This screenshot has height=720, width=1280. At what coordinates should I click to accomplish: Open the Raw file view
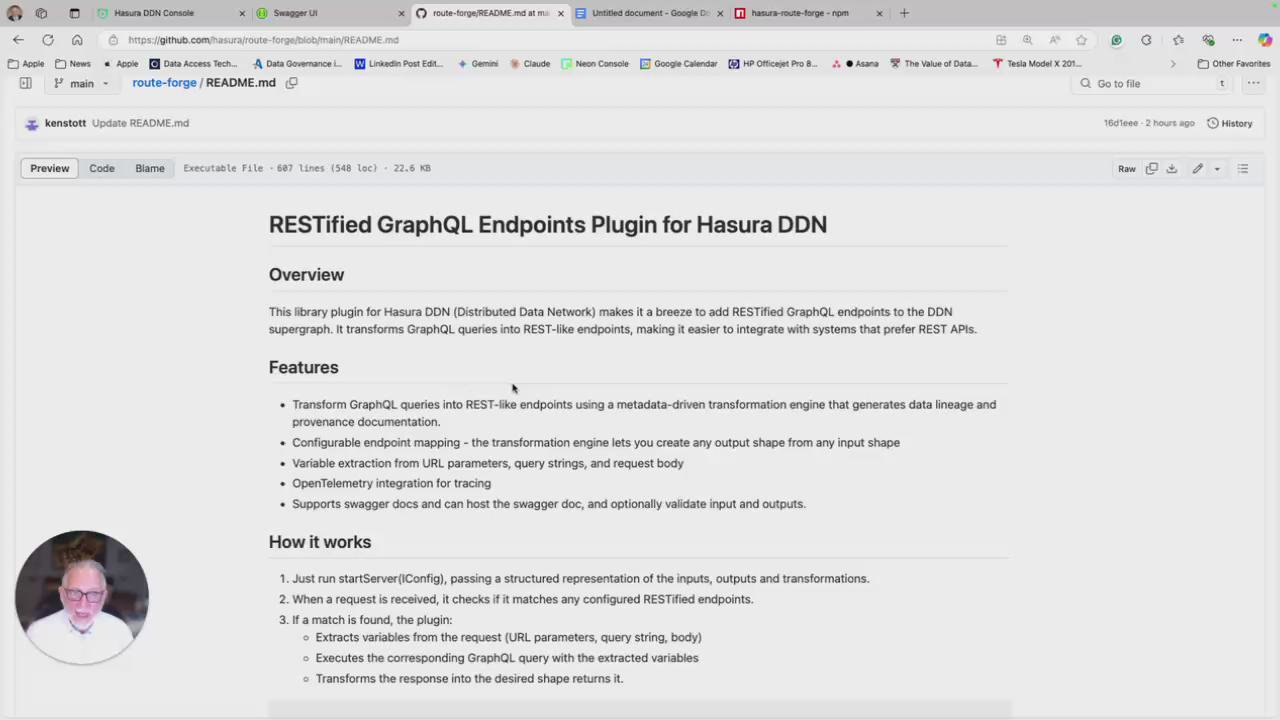coord(1127,169)
